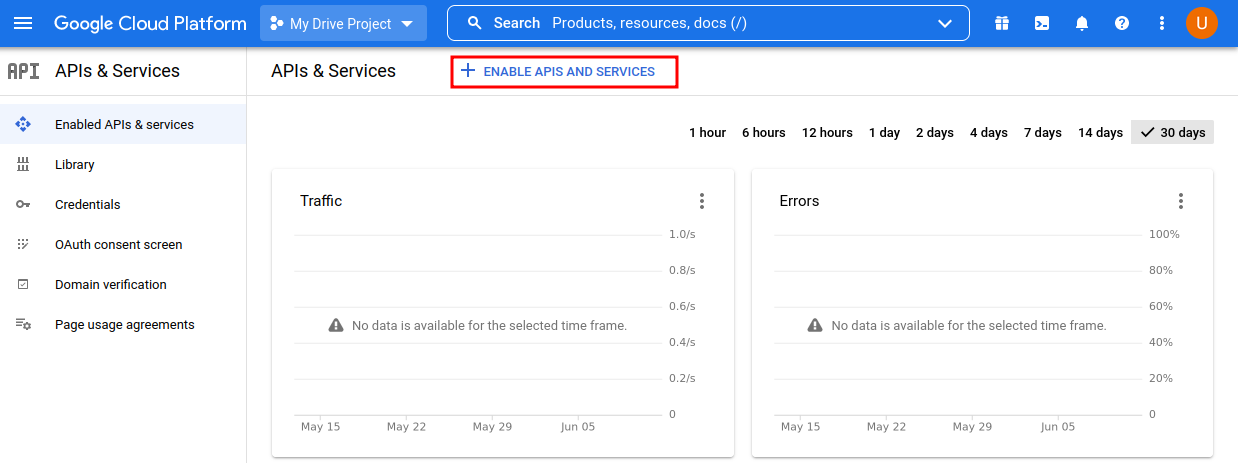
Task: Open the Credentials sidebar item
Action: pos(123,204)
